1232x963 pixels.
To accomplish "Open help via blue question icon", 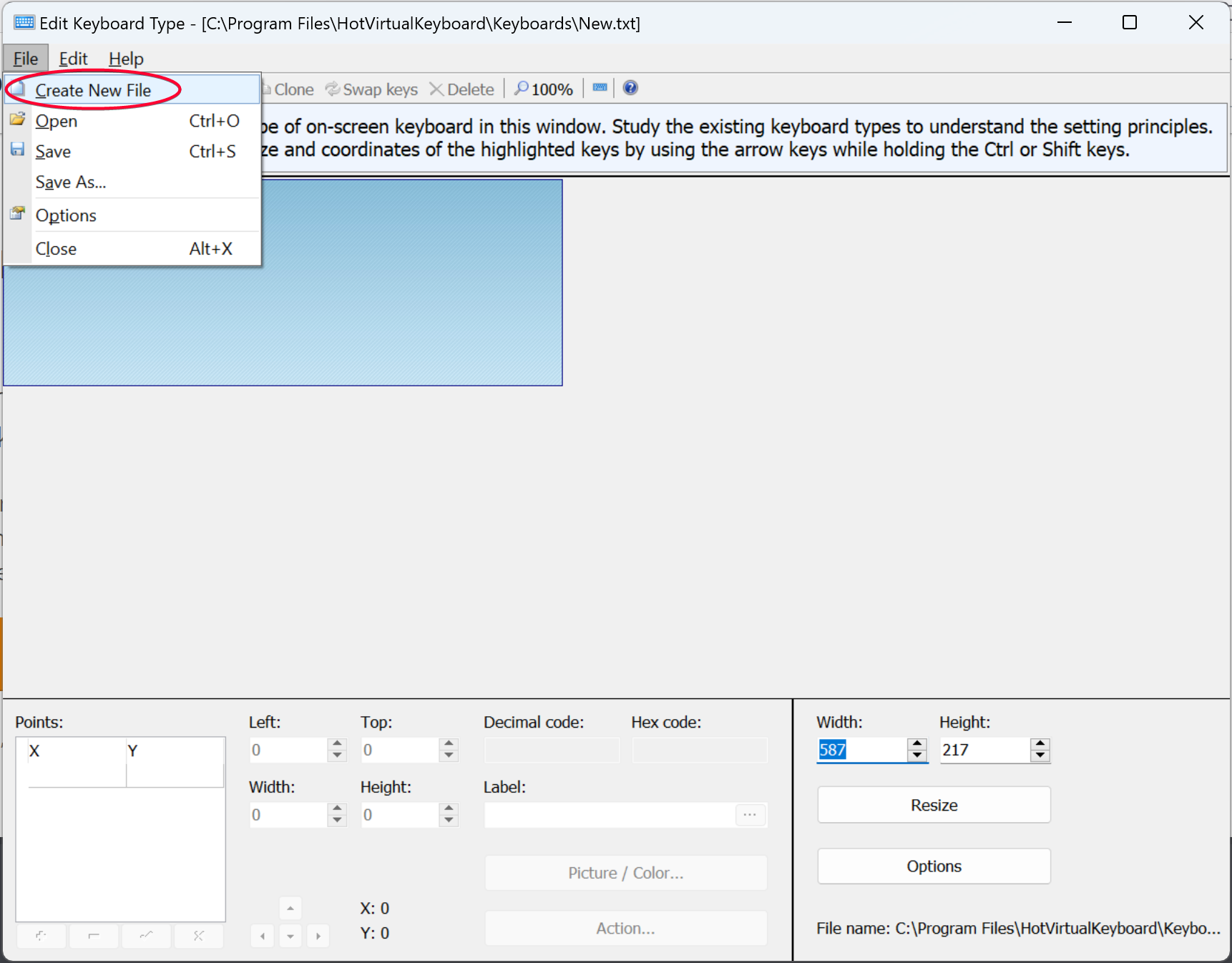I will click(630, 88).
